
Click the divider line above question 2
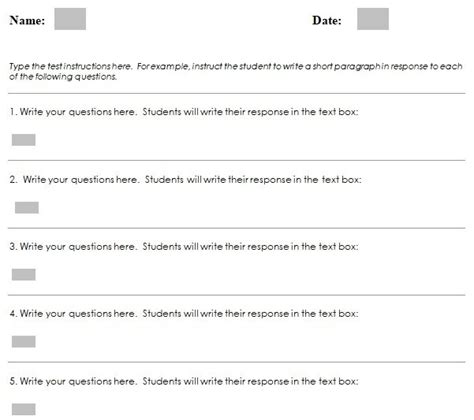point(237,160)
